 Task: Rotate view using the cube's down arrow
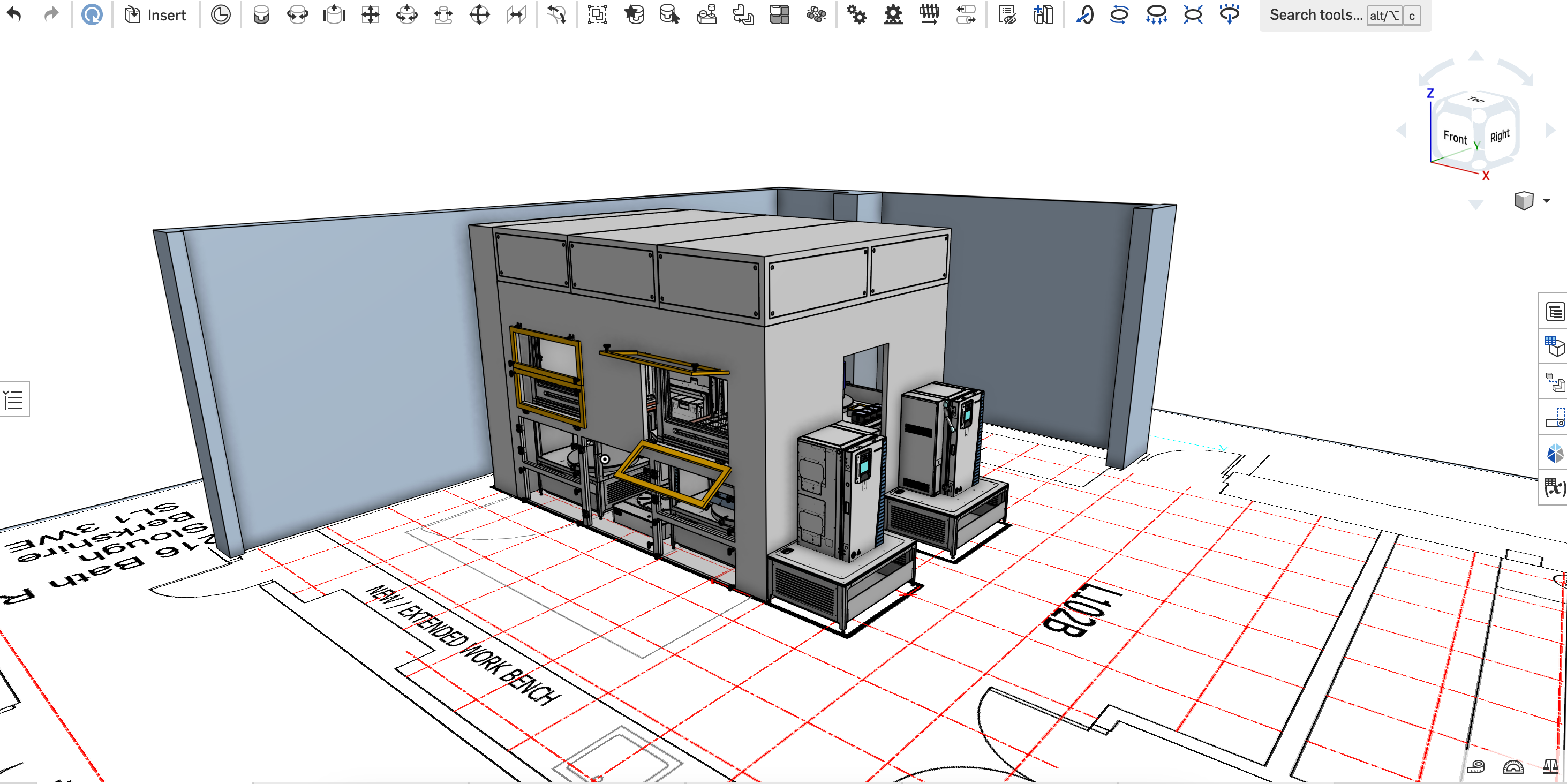click(x=1476, y=205)
